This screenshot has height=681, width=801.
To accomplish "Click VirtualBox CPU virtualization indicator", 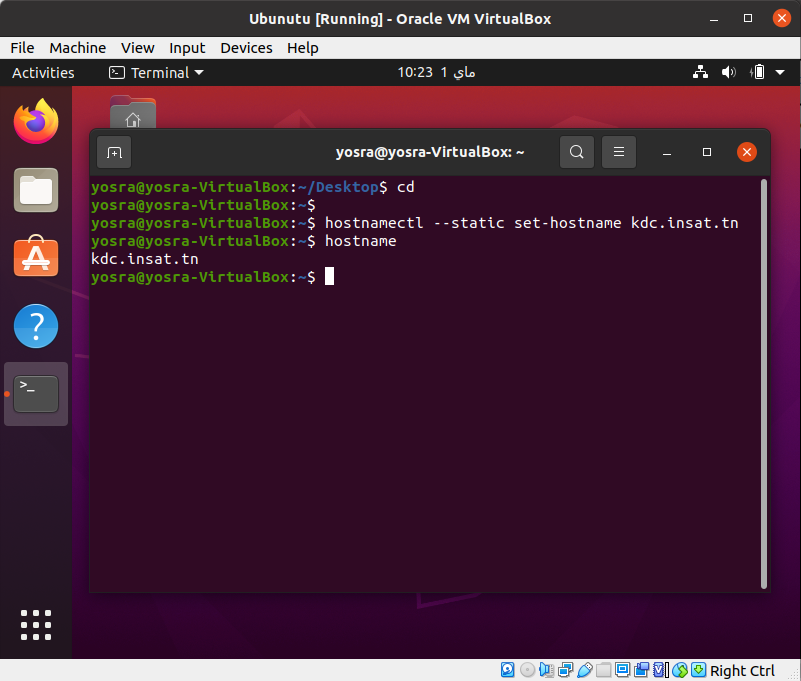I will point(661,670).
